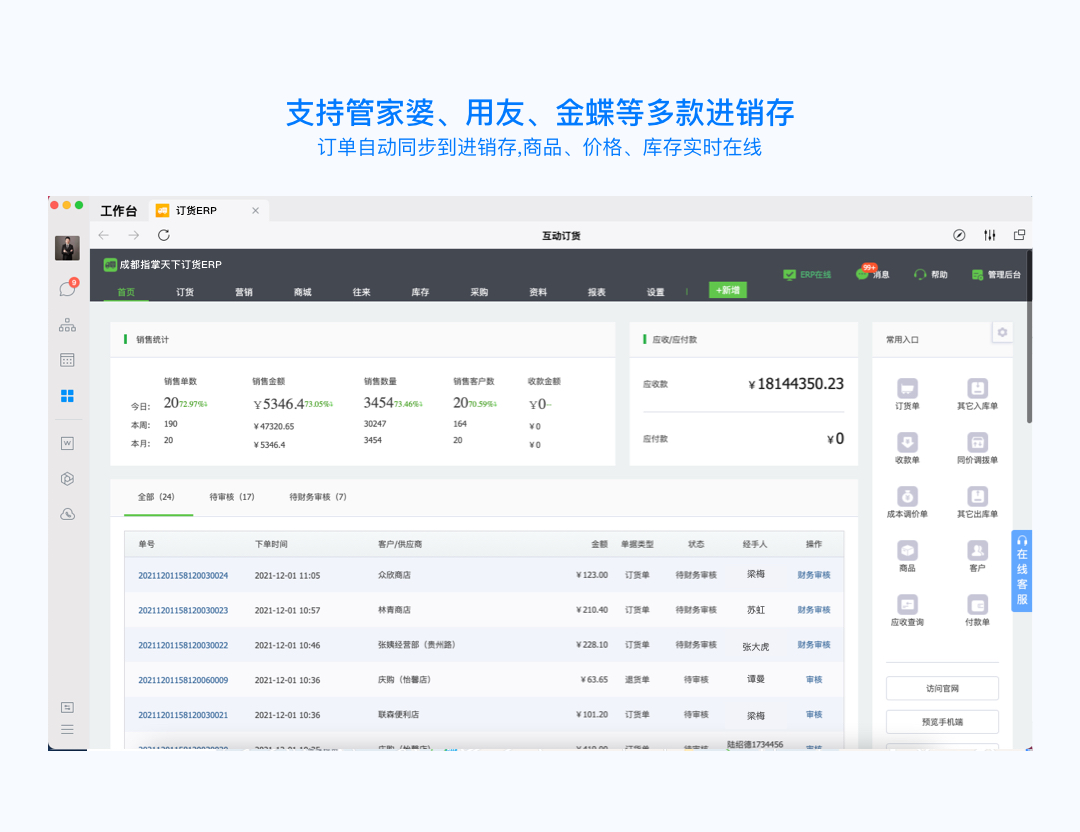The width and height of the screenshot is (1080, 832).
Task: Go back with the left arrow
Action: click(104, 236)
